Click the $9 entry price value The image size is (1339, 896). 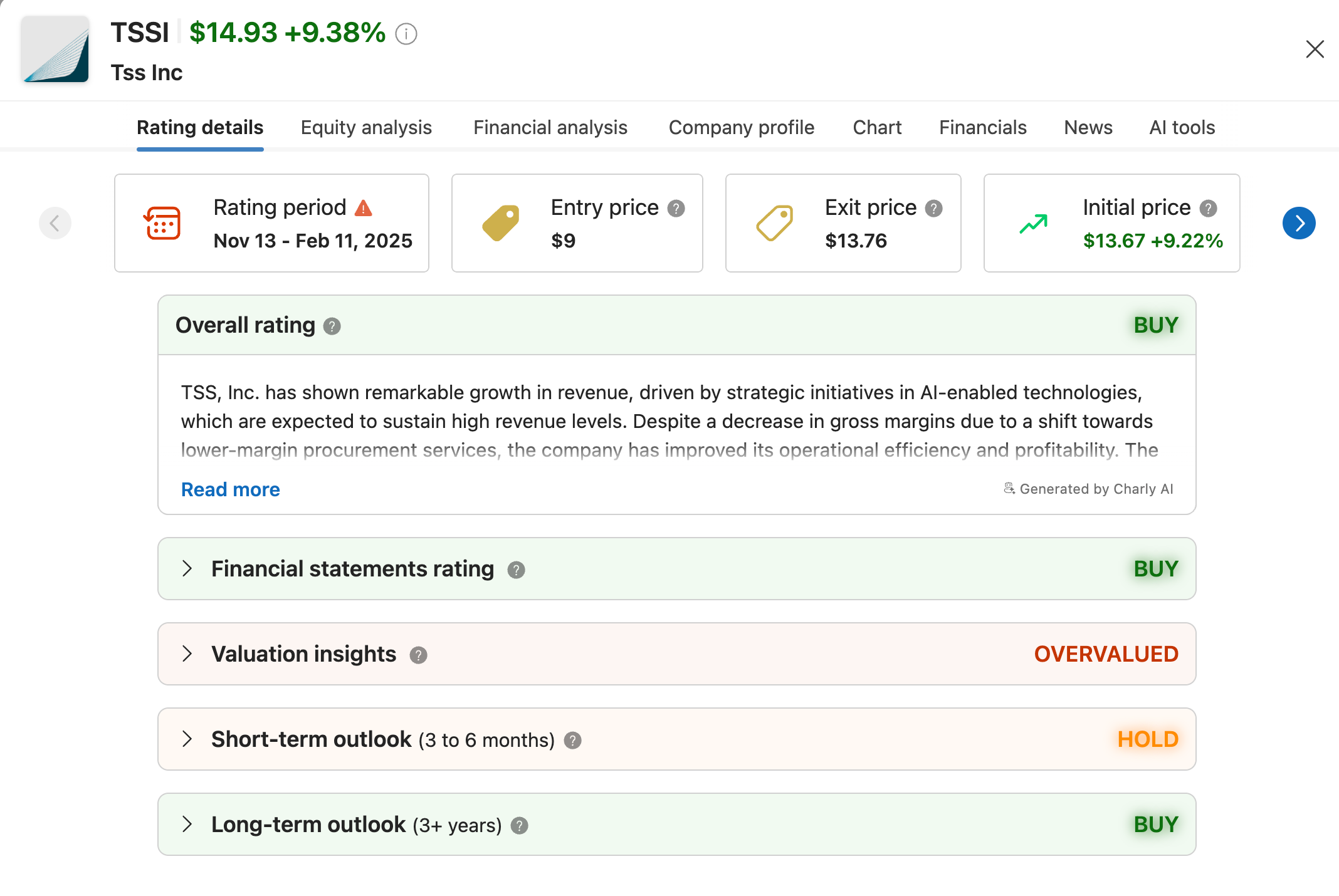click(x=563, y=241)
